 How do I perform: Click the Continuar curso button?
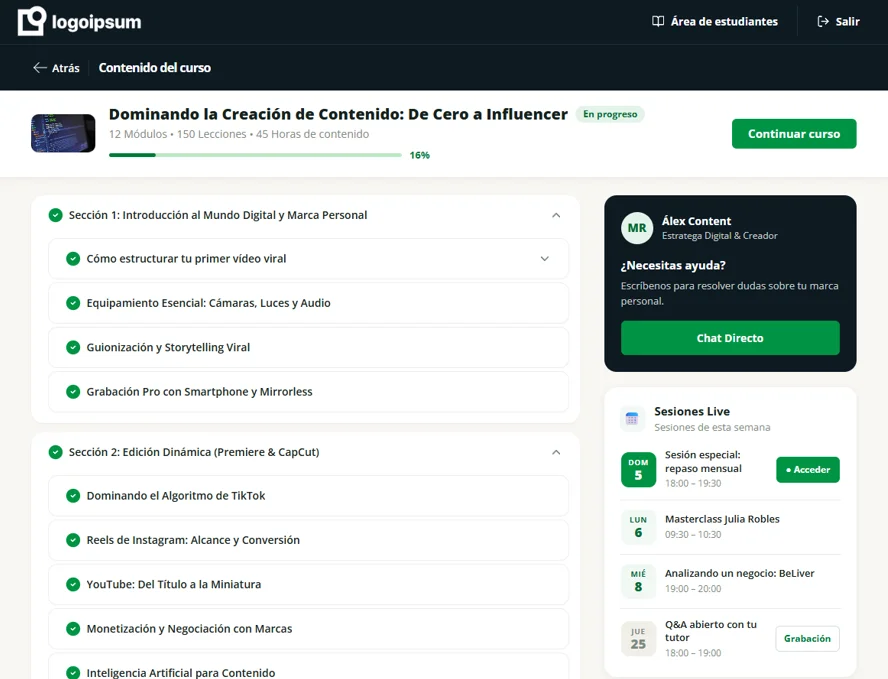[794, 134]
